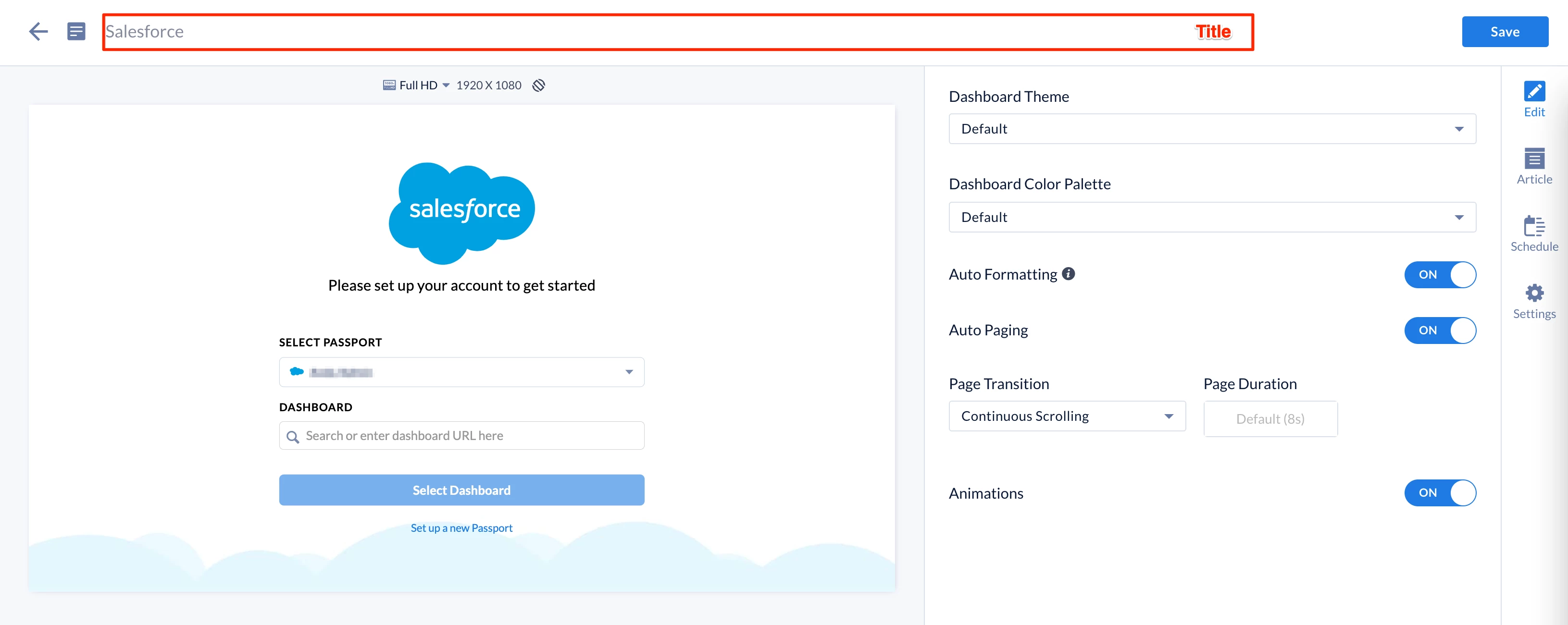Expand the Select Passport dropdown
Screen dimensions: 1568x625
(461, 372)
